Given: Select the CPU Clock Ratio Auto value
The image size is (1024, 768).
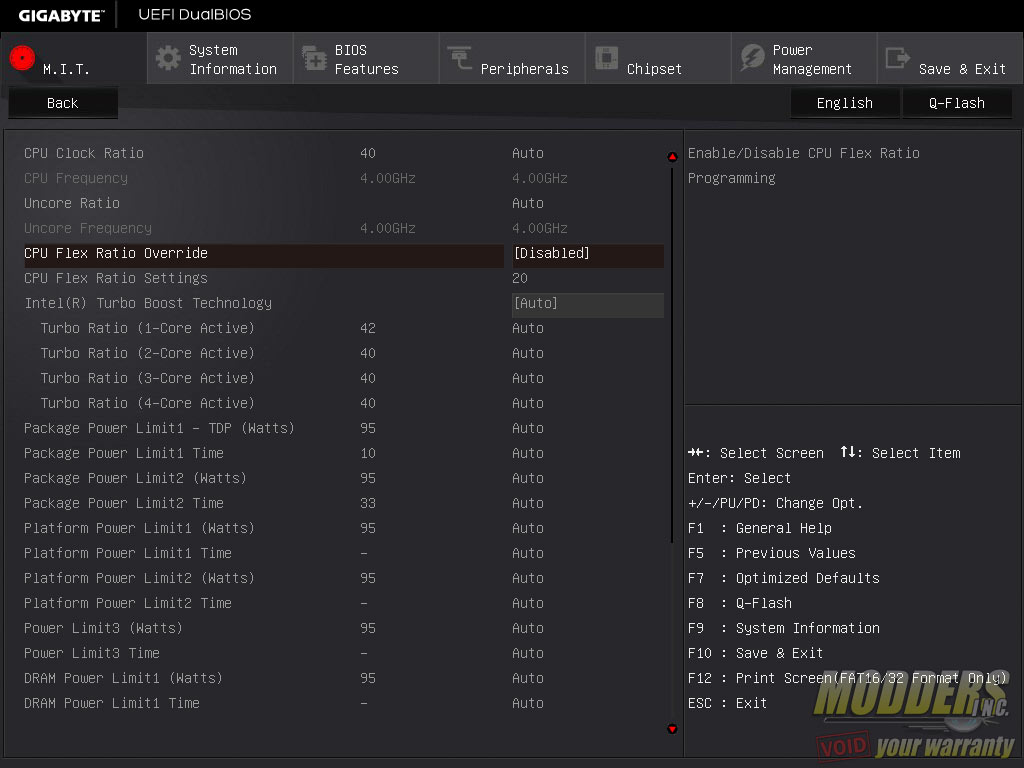Looking at the screenshot, I should (528, 153).
